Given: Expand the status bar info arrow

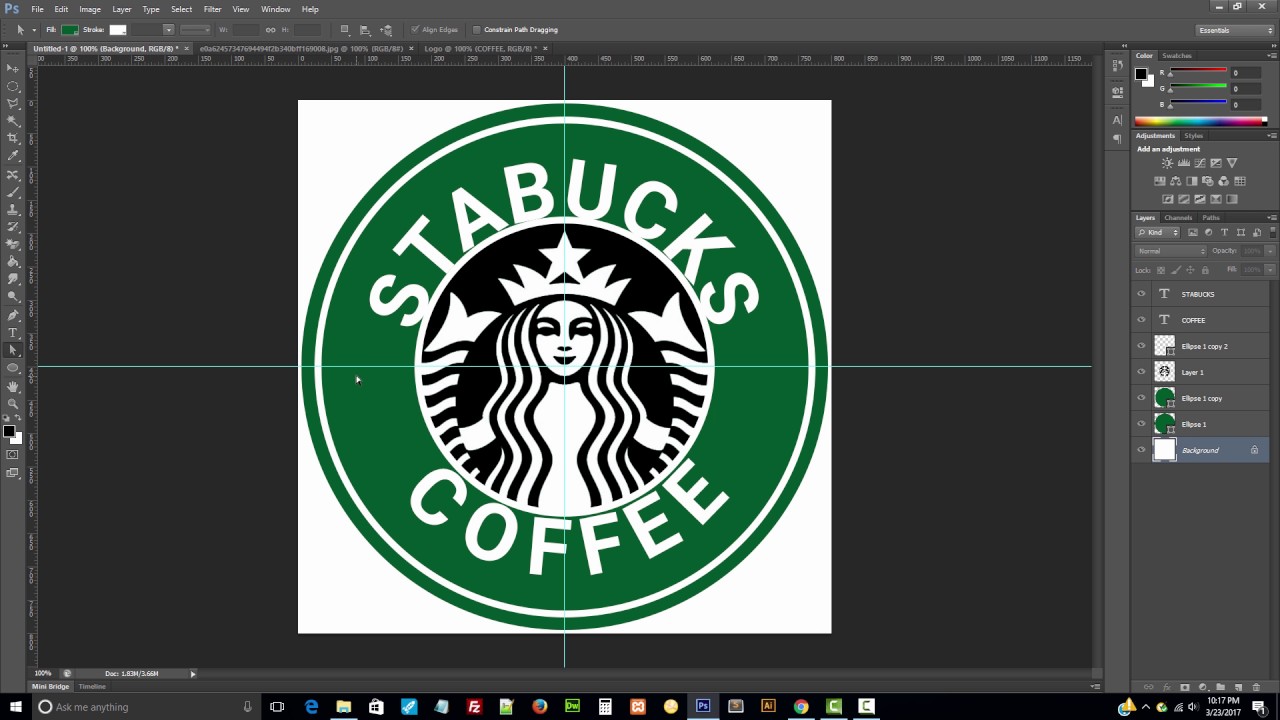Looking at the screenshot, I should (x=193, y=674).
